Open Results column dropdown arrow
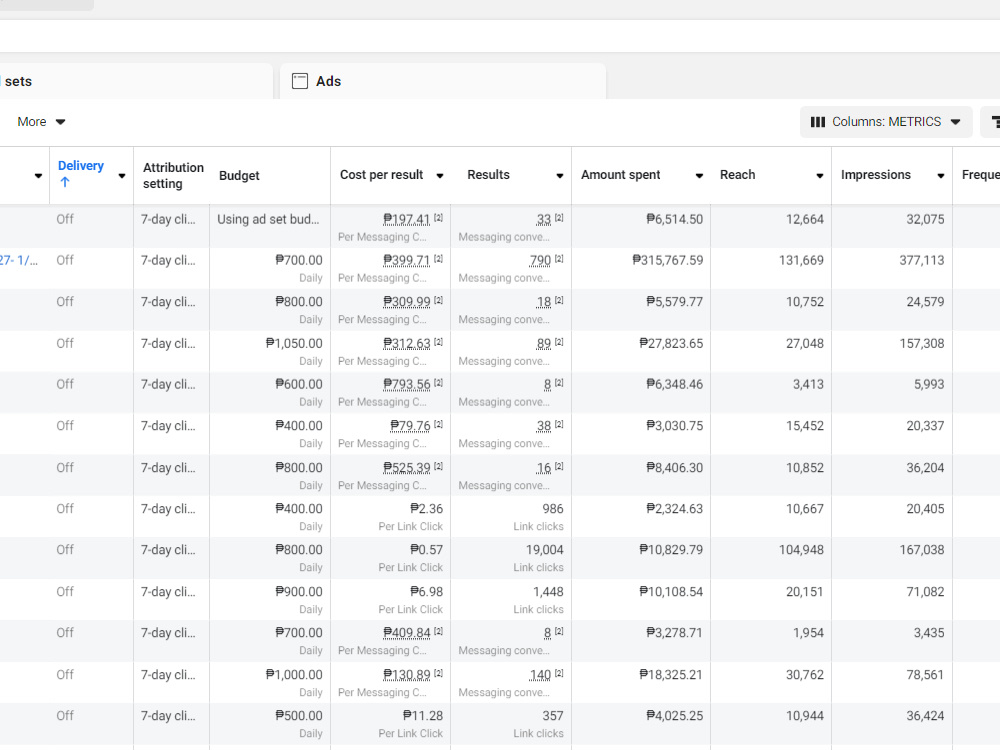The image size is (1000, 750). (559, 176)
